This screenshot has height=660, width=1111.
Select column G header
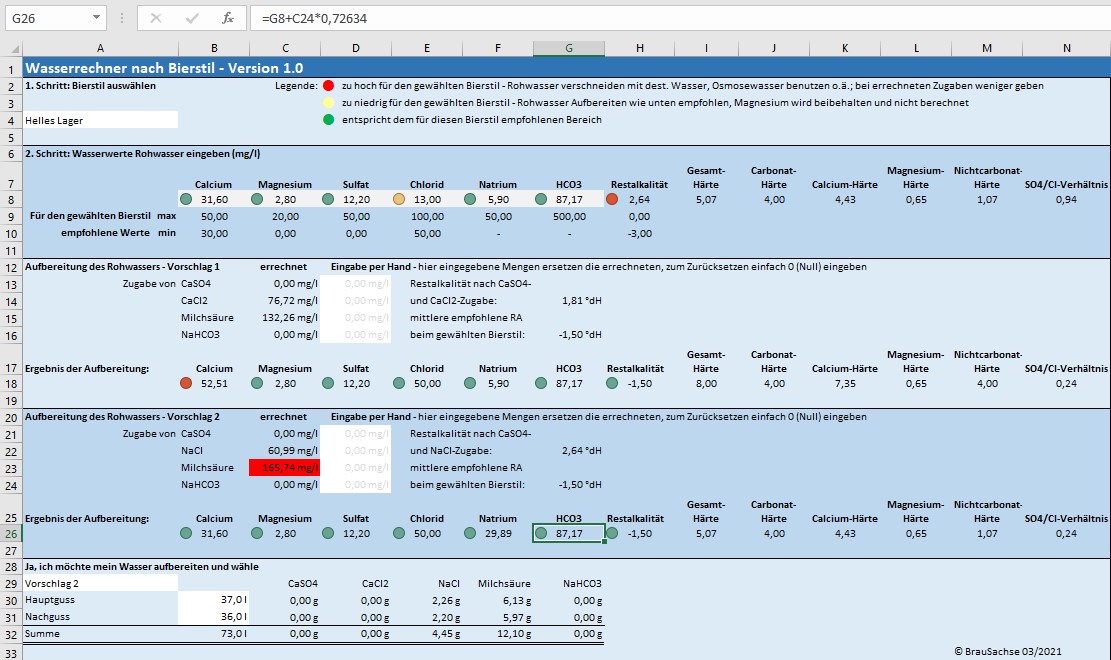568,49
